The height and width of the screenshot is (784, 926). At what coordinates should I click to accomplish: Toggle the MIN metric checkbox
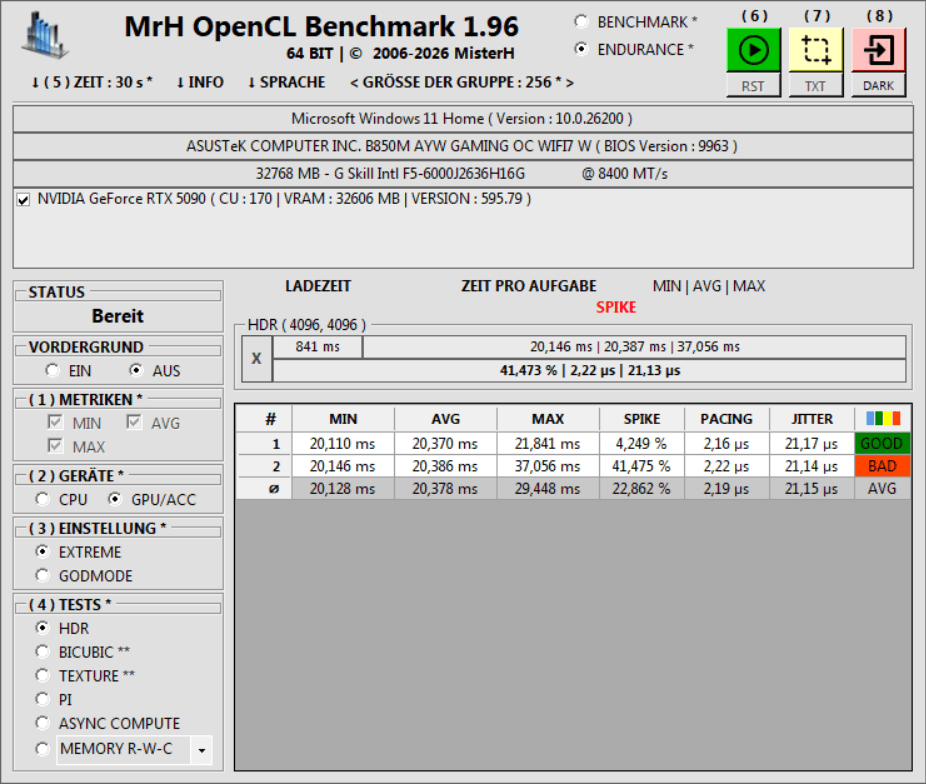click(55, 422)
